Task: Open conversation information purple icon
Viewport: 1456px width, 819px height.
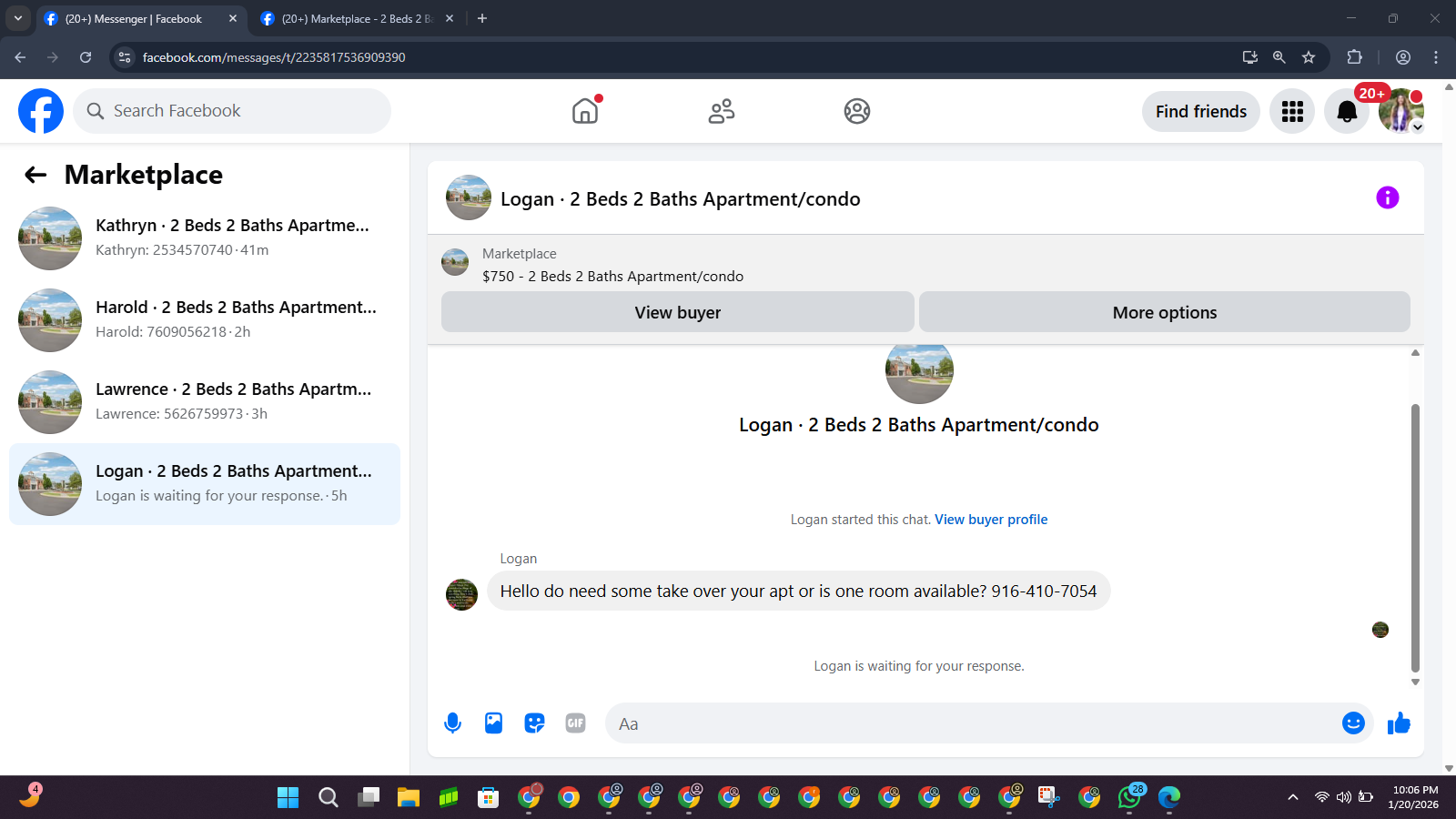Action: pos(1387,197)
